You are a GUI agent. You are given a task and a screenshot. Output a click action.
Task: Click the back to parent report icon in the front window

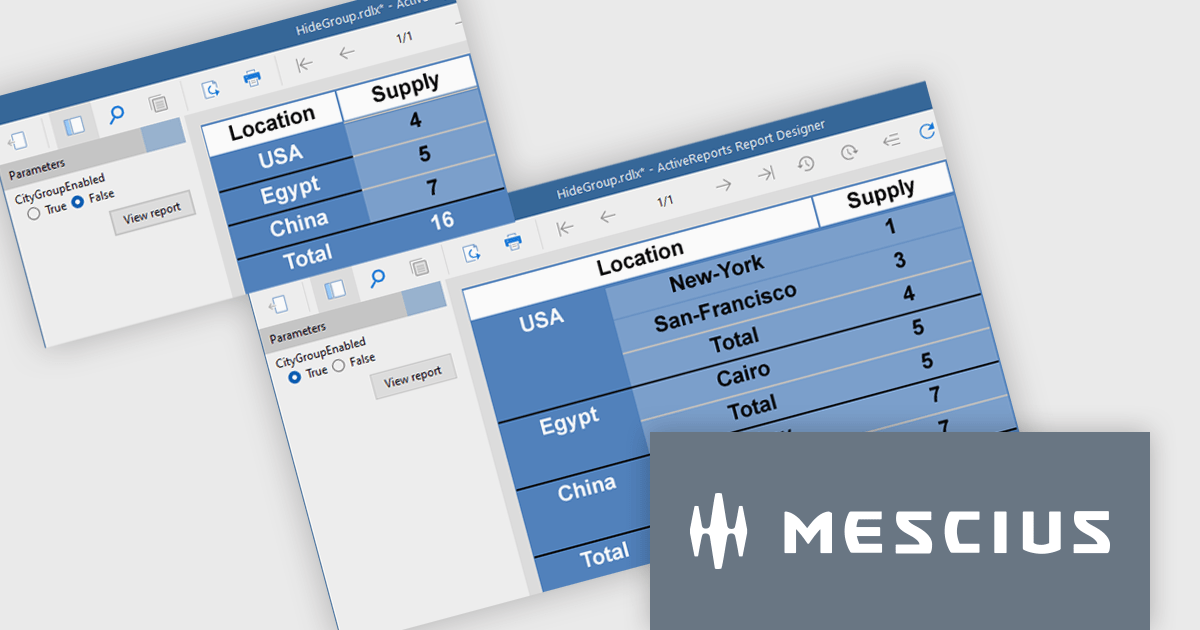point(890,141)
